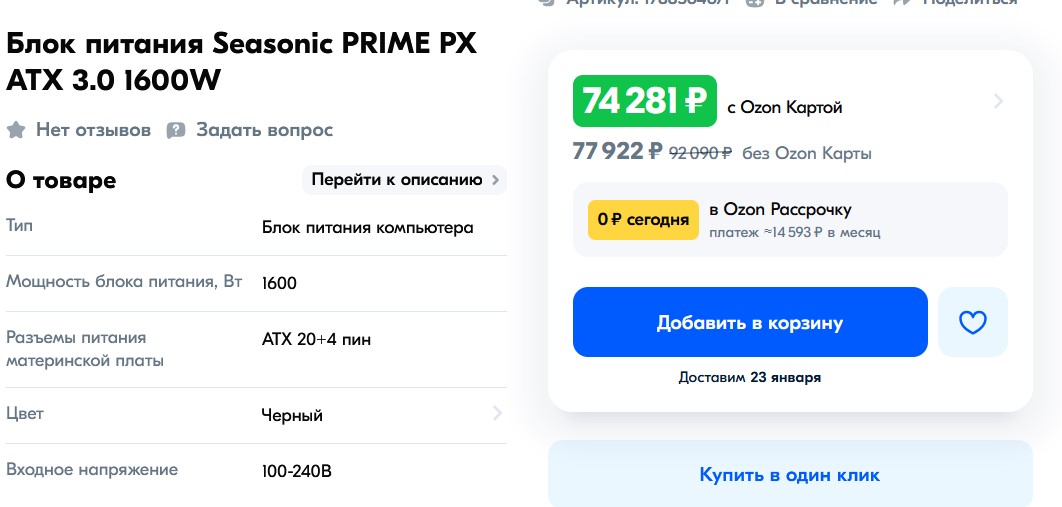Select the Черный color value
The width and height of the screenshot is (1062, 507).
pyautogui.click(x=292, y=416)
